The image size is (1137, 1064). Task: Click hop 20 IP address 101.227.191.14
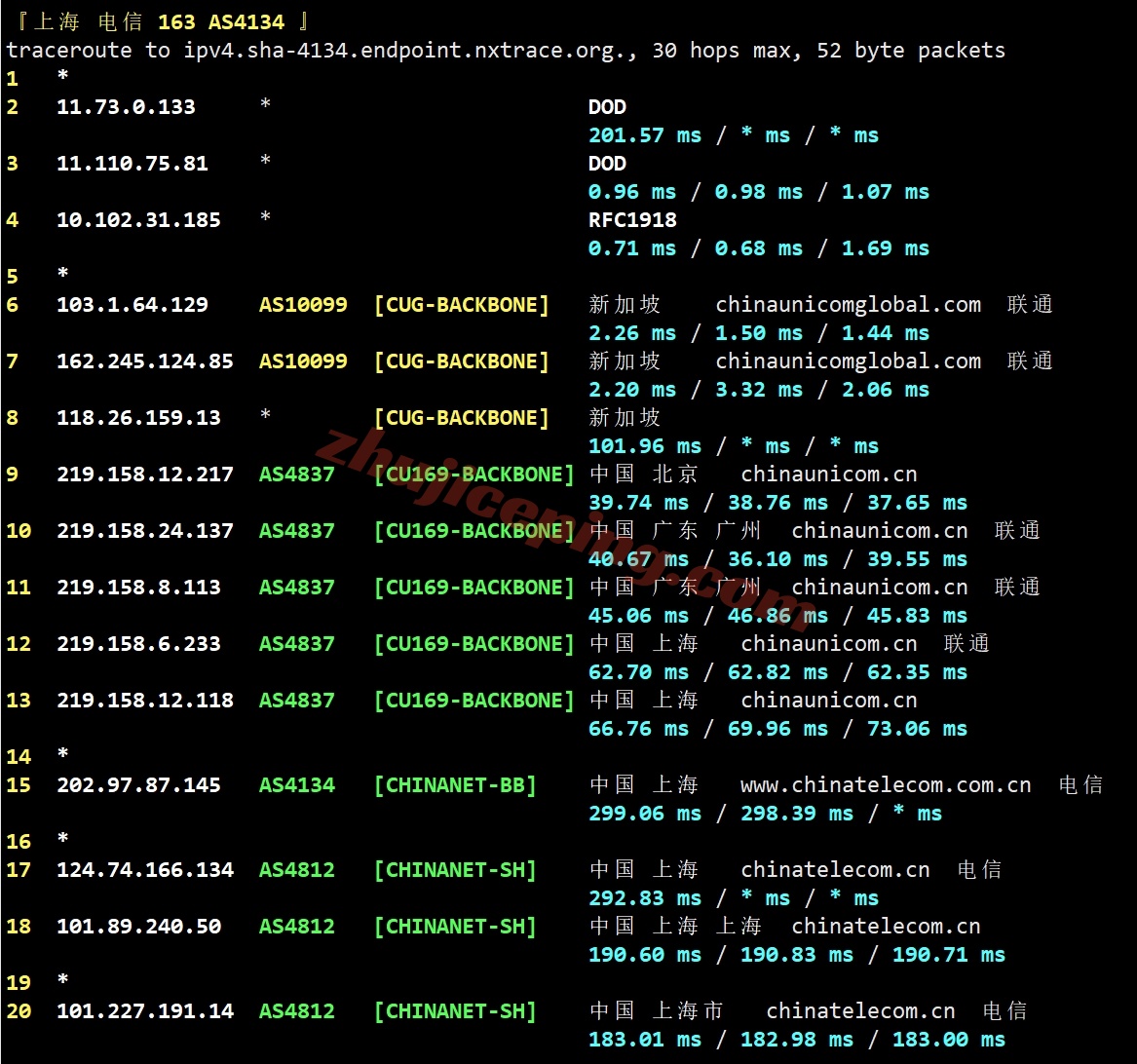click(145, 1011)
